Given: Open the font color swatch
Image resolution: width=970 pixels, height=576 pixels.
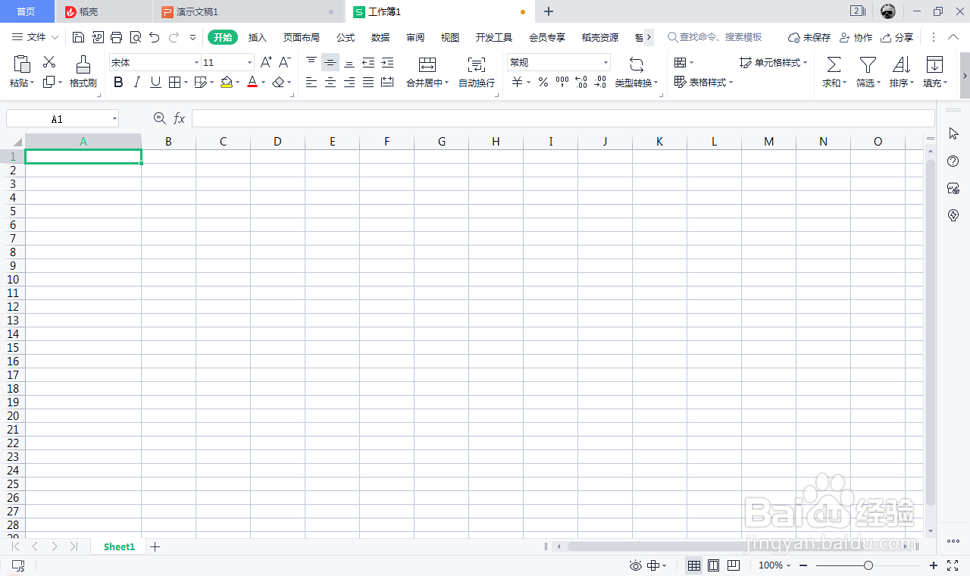Looking at the screenshot, I should click(253, 82).
